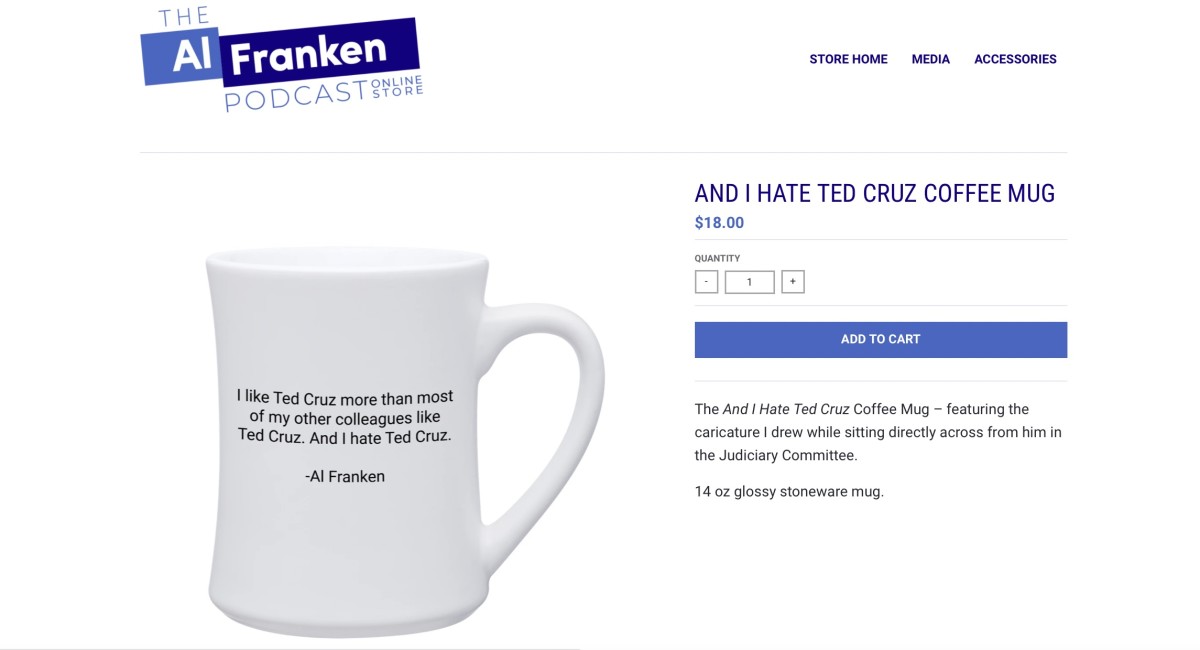1200x650 pixels.
Task: Click the 'Franken' dark blue logo block
Action: point(320,51)
